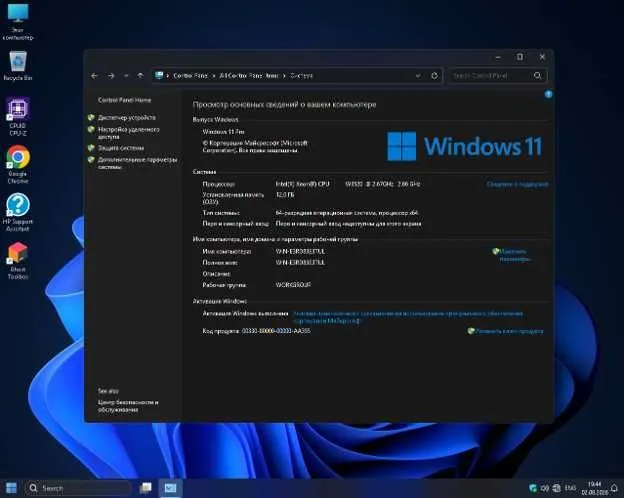
Task: Open the Windows Start menu
Action: pyautogui.click(x=11, y=488)
